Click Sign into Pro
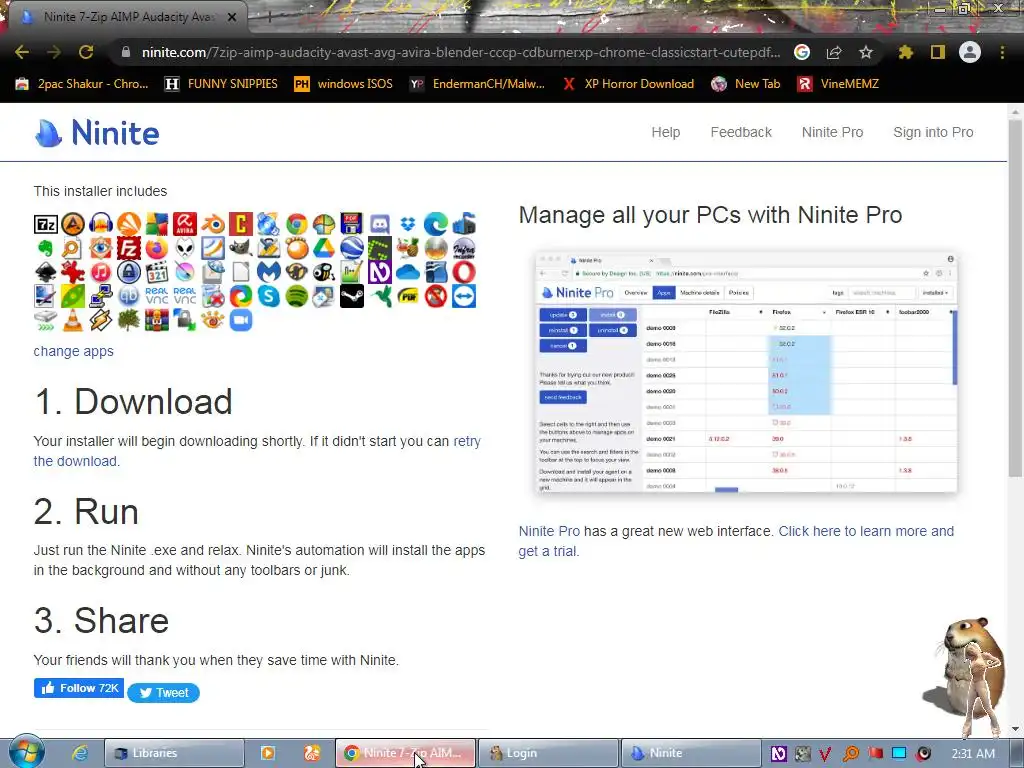 933,132
